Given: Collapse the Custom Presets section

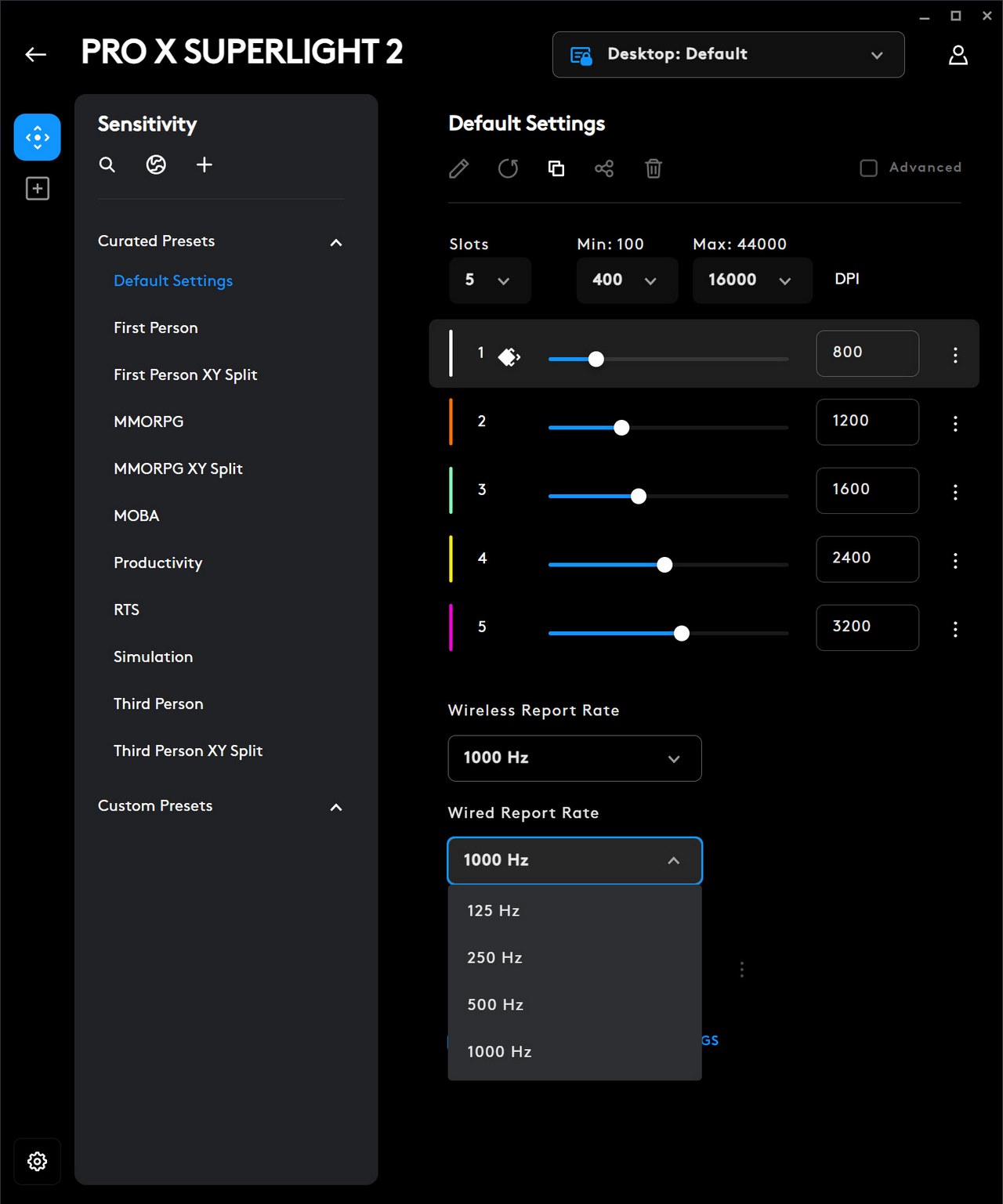Looking at the screenshot, I should [336, 807].
